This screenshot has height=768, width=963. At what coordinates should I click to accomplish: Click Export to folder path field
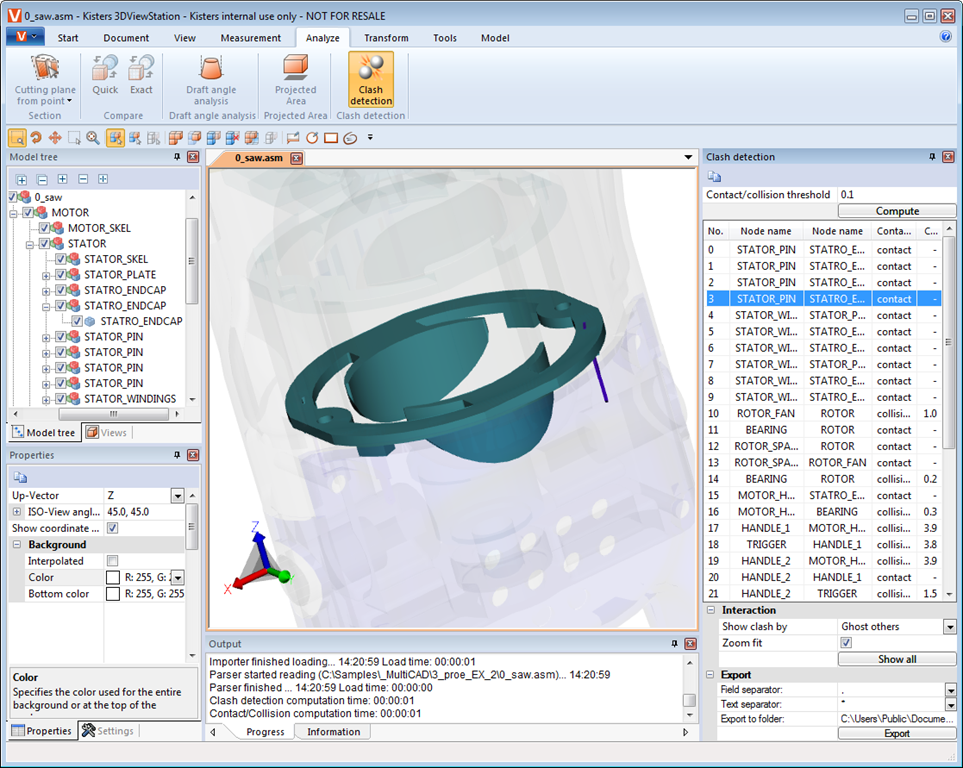click(897, 719)
